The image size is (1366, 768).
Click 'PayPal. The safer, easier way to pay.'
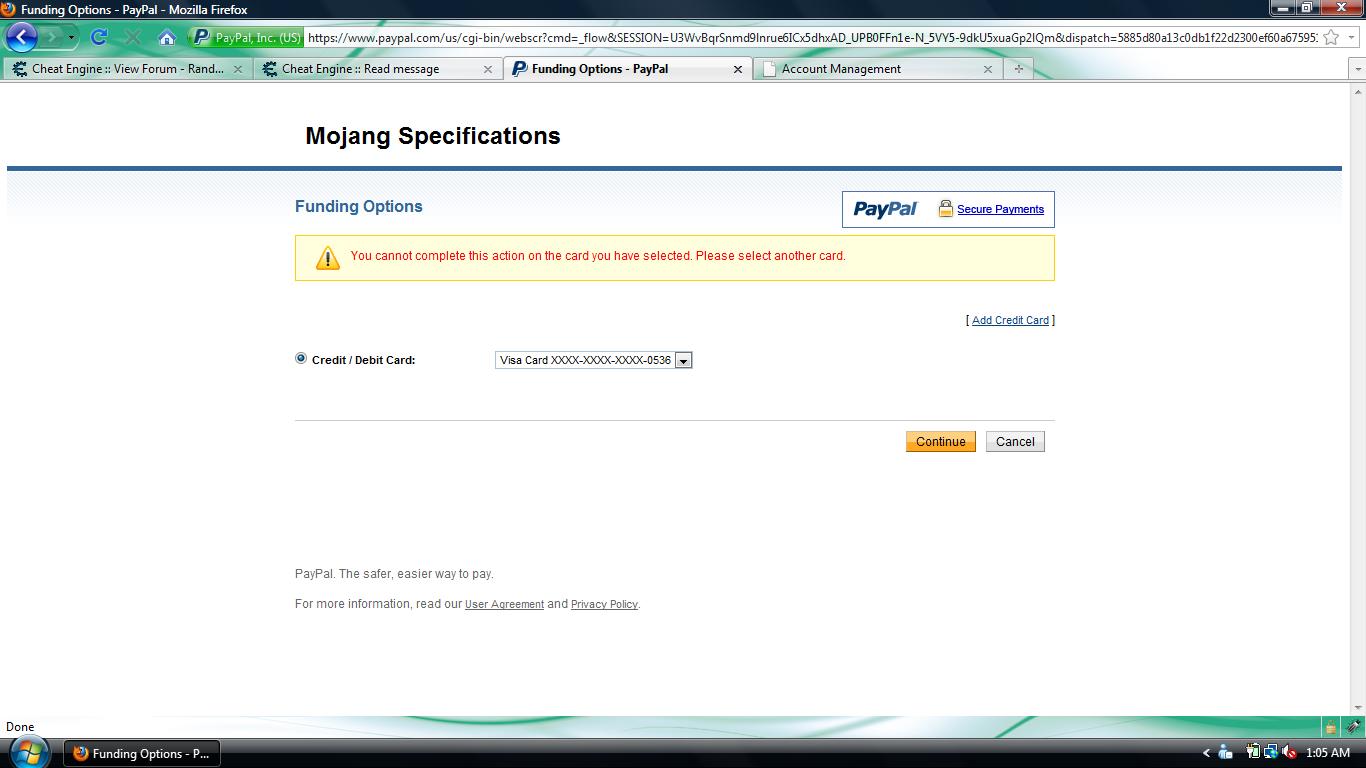click(x=394, y=574)
